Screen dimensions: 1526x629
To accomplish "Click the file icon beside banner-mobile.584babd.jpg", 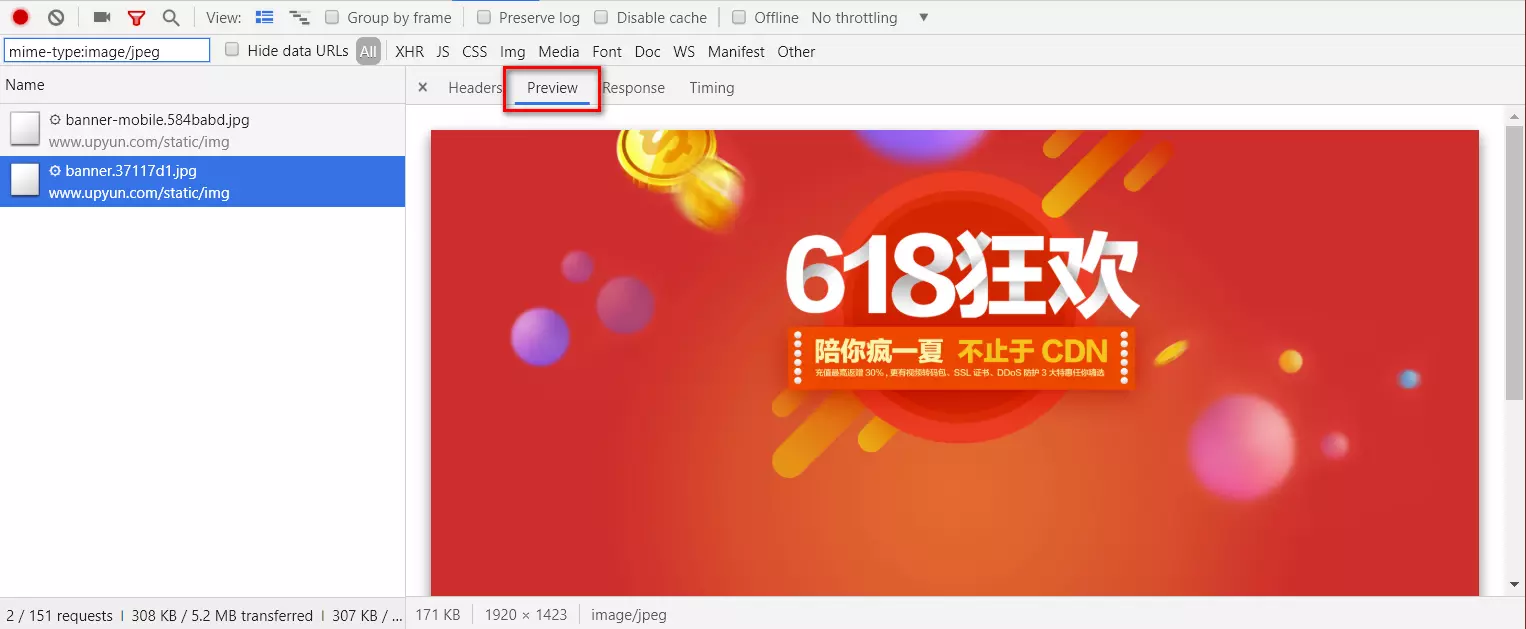I will [25, 129].
